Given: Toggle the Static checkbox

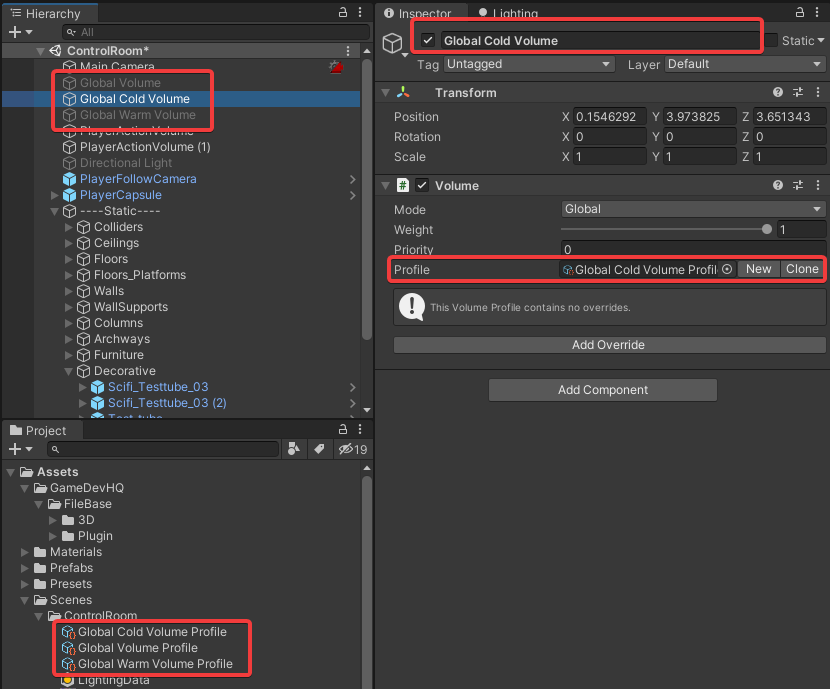Looking at the screenshot, I should point(771,40).
